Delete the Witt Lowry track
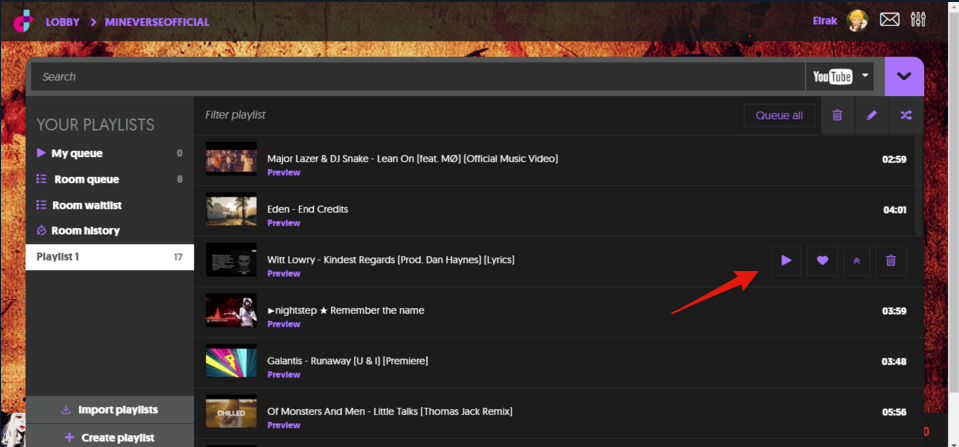Screen dimensions: 959x447 tap(891, 260)
